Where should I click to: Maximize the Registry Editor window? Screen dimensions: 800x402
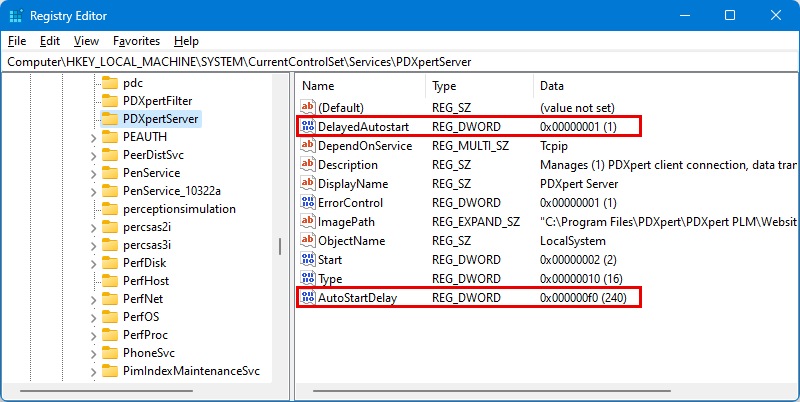click(x=730, y=15)
